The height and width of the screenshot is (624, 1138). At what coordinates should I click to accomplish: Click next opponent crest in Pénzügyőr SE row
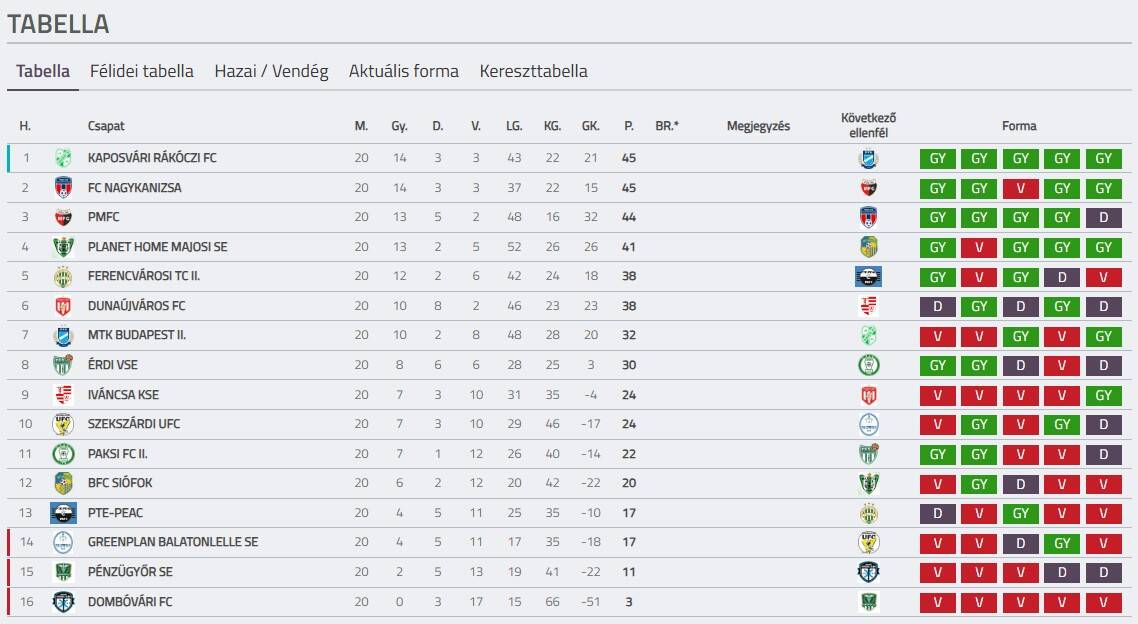(x=868, y=572)
